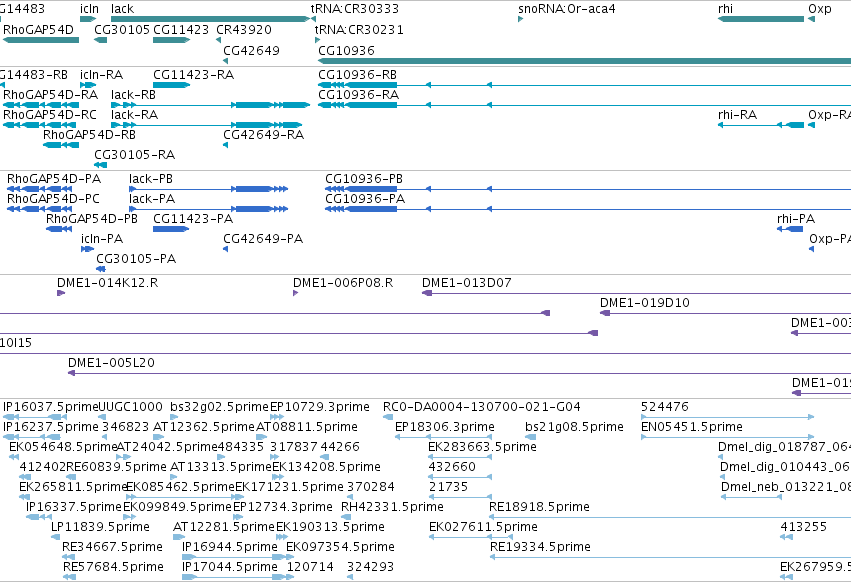This screenshot has width=851, height=582.
Task: Click protein CG10936-PB label
Action: 364,179
